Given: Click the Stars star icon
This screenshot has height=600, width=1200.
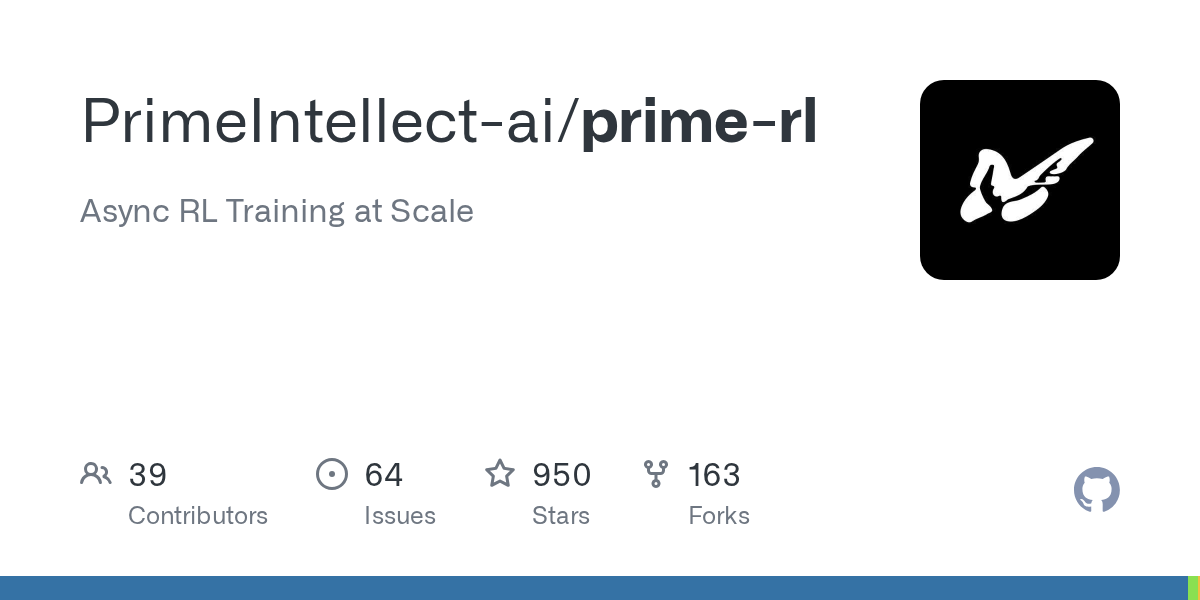Looking at the screenshot, I should tap(500, 474).
